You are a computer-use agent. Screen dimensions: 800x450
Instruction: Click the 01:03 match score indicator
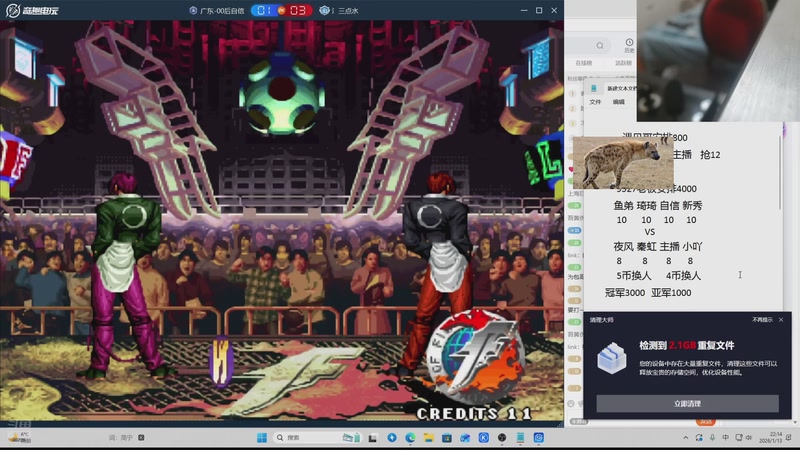pyautogui.click(x=281, y=10)
